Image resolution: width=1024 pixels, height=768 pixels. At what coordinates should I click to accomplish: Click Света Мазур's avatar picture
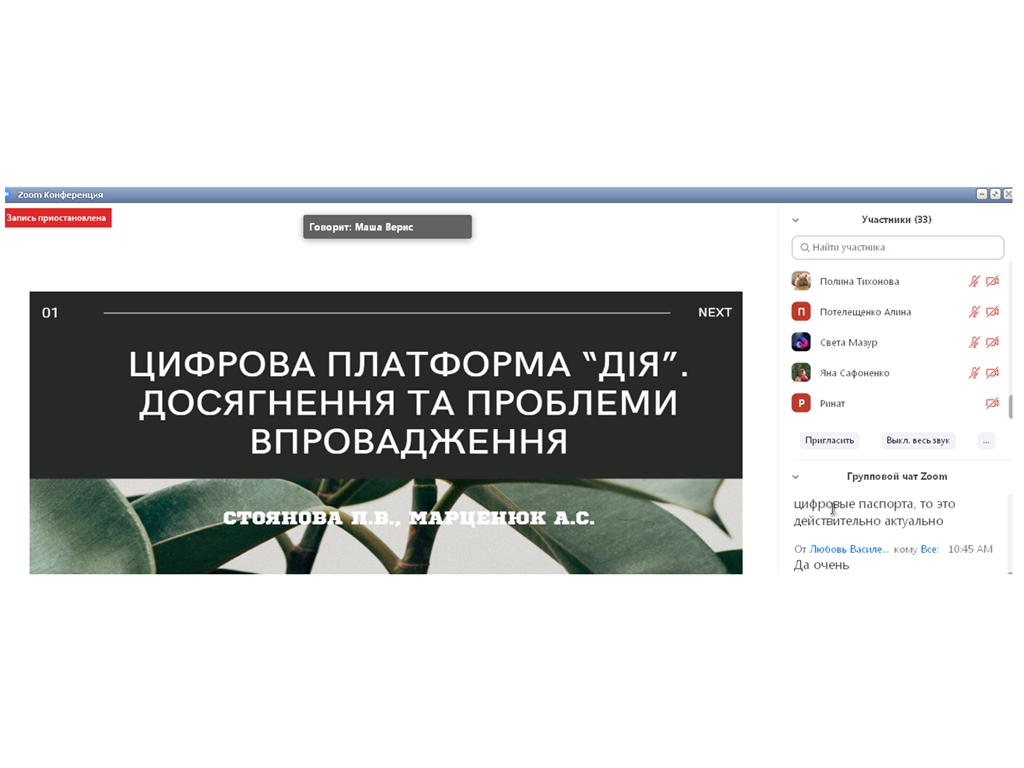801,342
